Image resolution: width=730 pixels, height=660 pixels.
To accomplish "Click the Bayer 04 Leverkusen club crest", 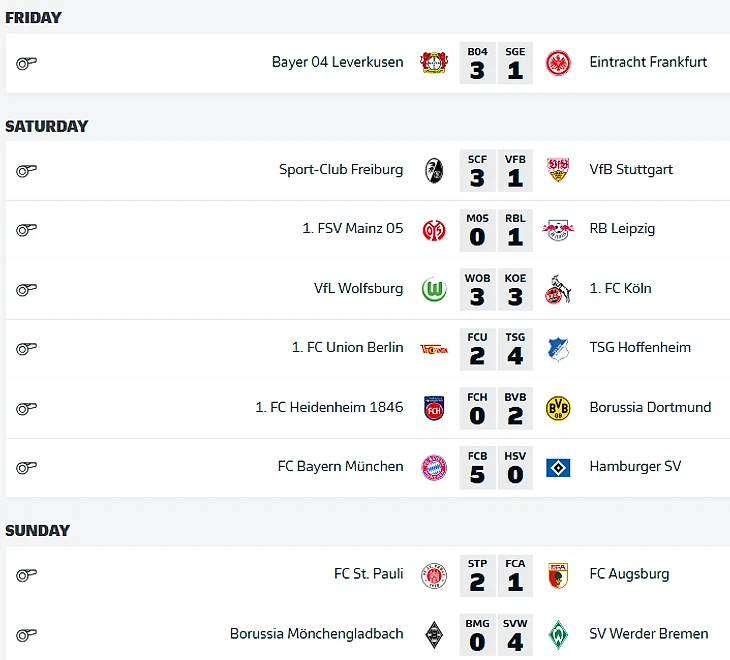I will (434, 62).
